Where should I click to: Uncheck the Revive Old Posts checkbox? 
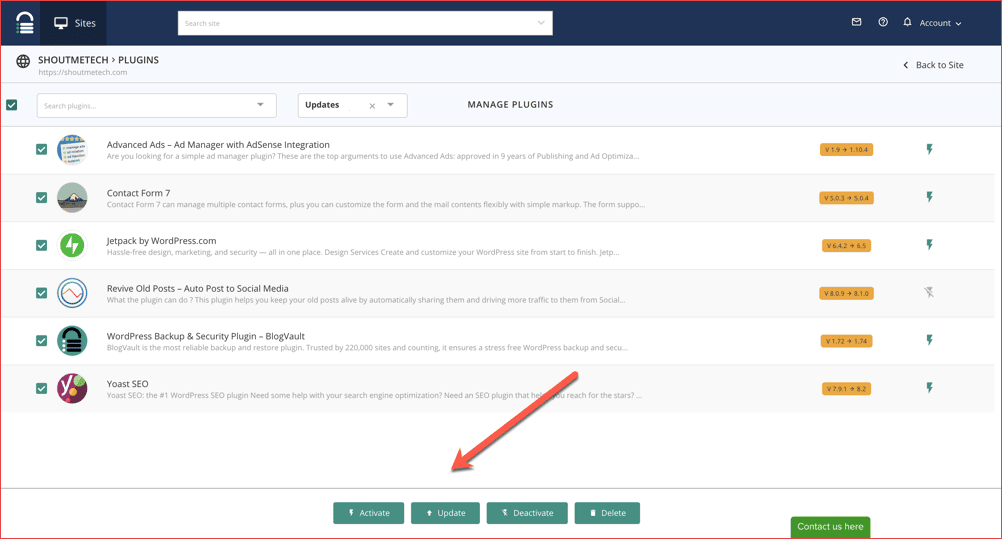pyautogui.click(x=42, y=293)
